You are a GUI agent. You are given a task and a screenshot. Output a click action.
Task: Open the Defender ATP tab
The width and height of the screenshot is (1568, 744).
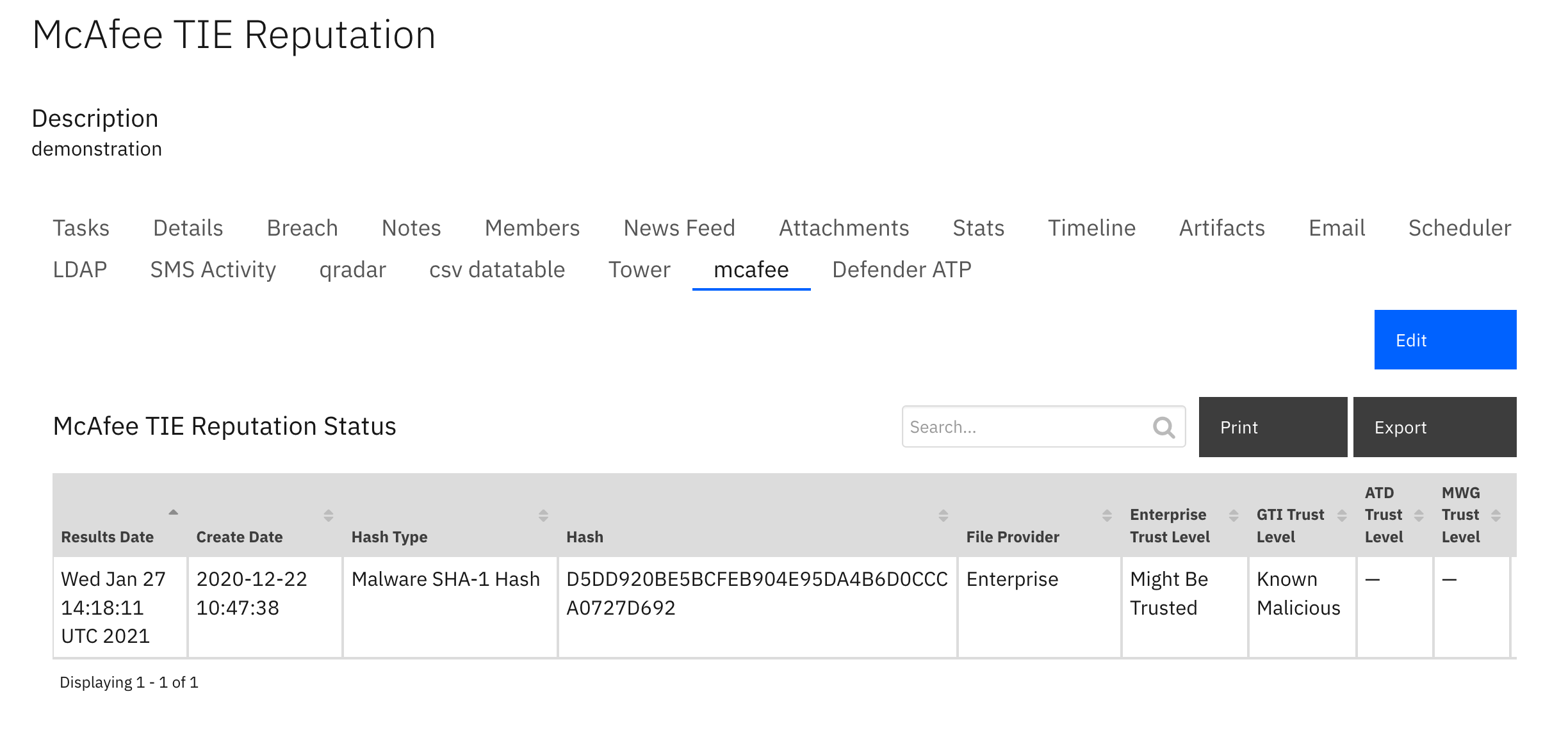901,270
